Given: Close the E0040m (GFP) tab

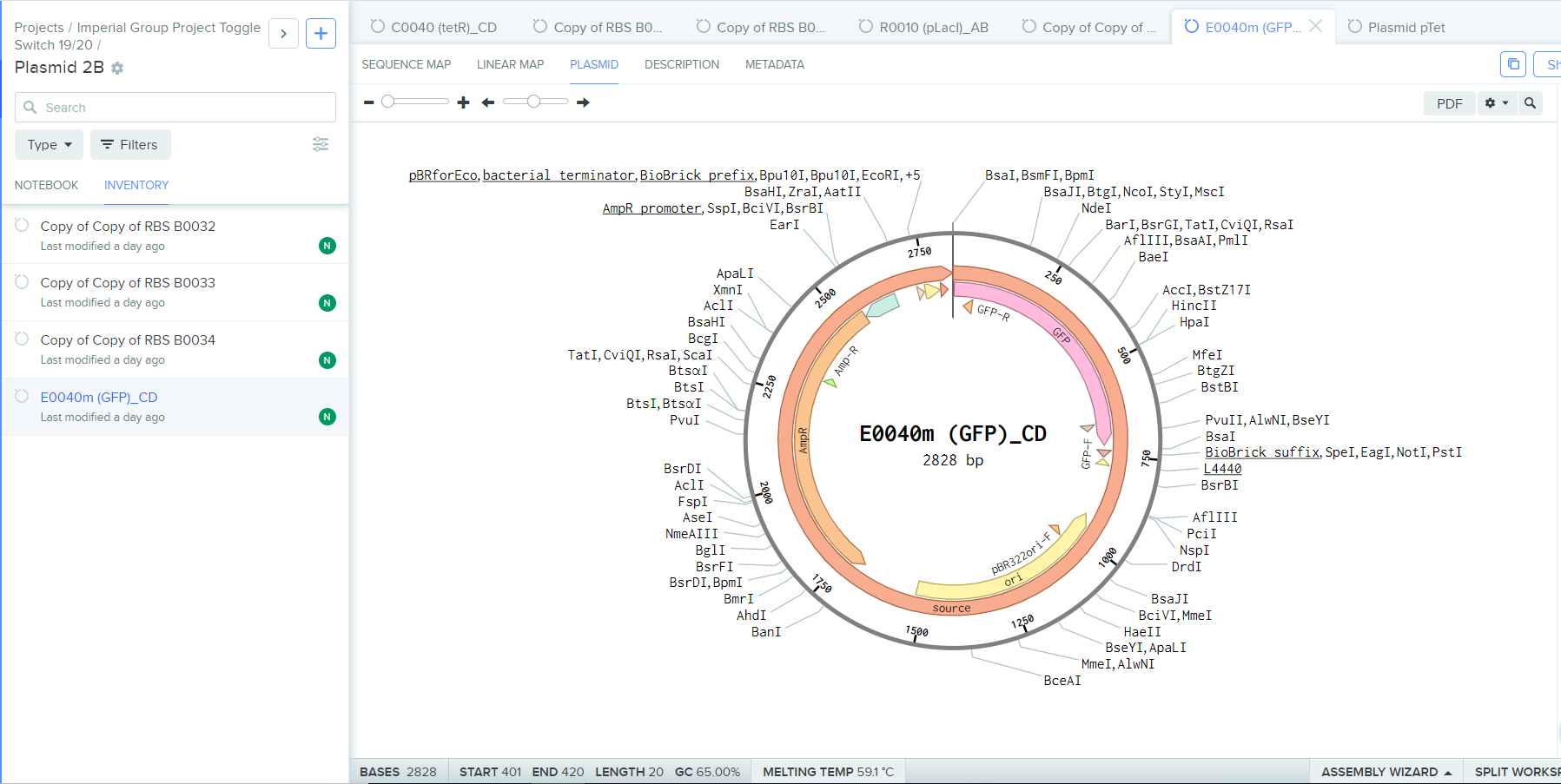Looking at the screenshot, I should click(x=1316, y=26).
